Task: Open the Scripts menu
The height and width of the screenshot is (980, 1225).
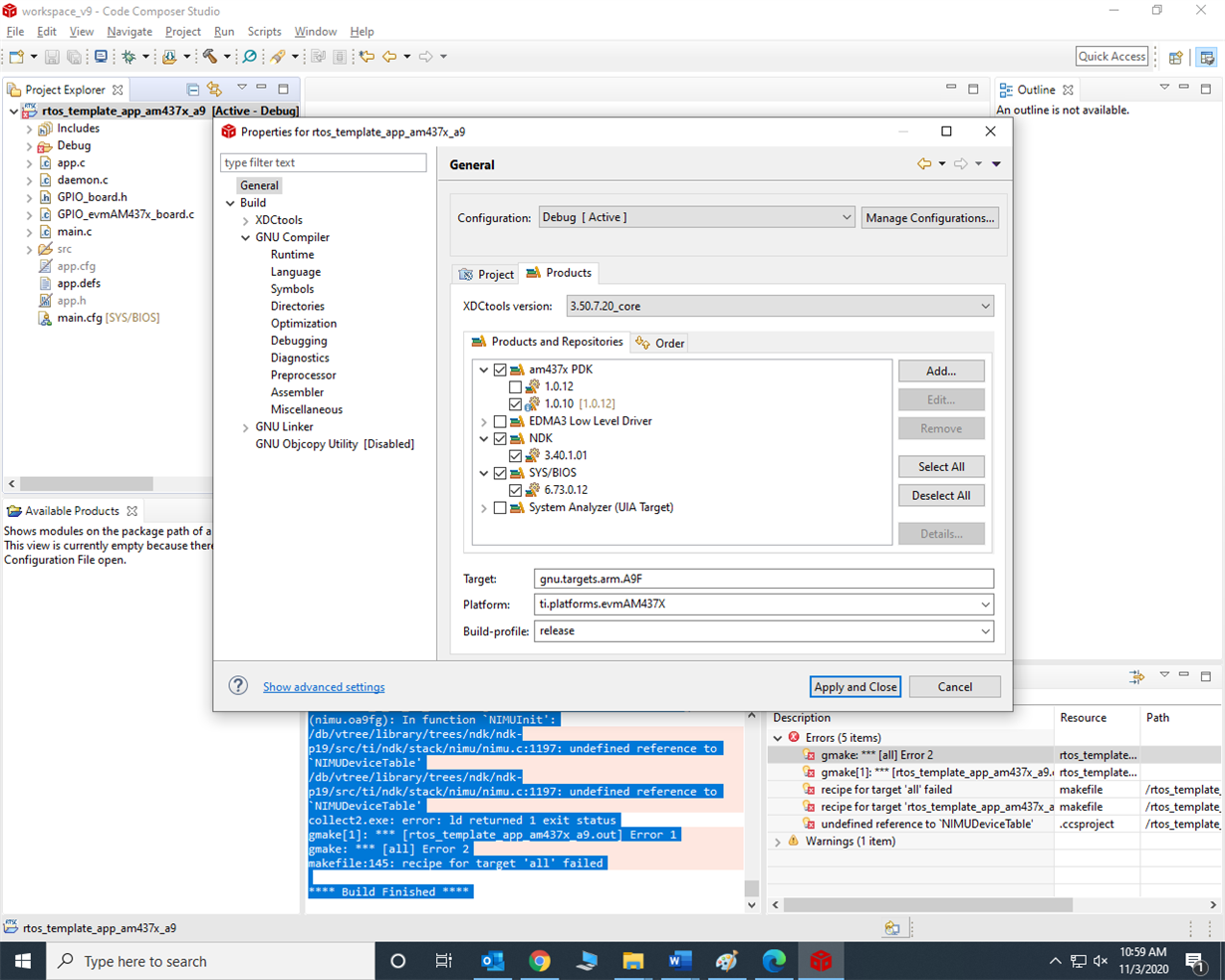Action: click(264, 32)
